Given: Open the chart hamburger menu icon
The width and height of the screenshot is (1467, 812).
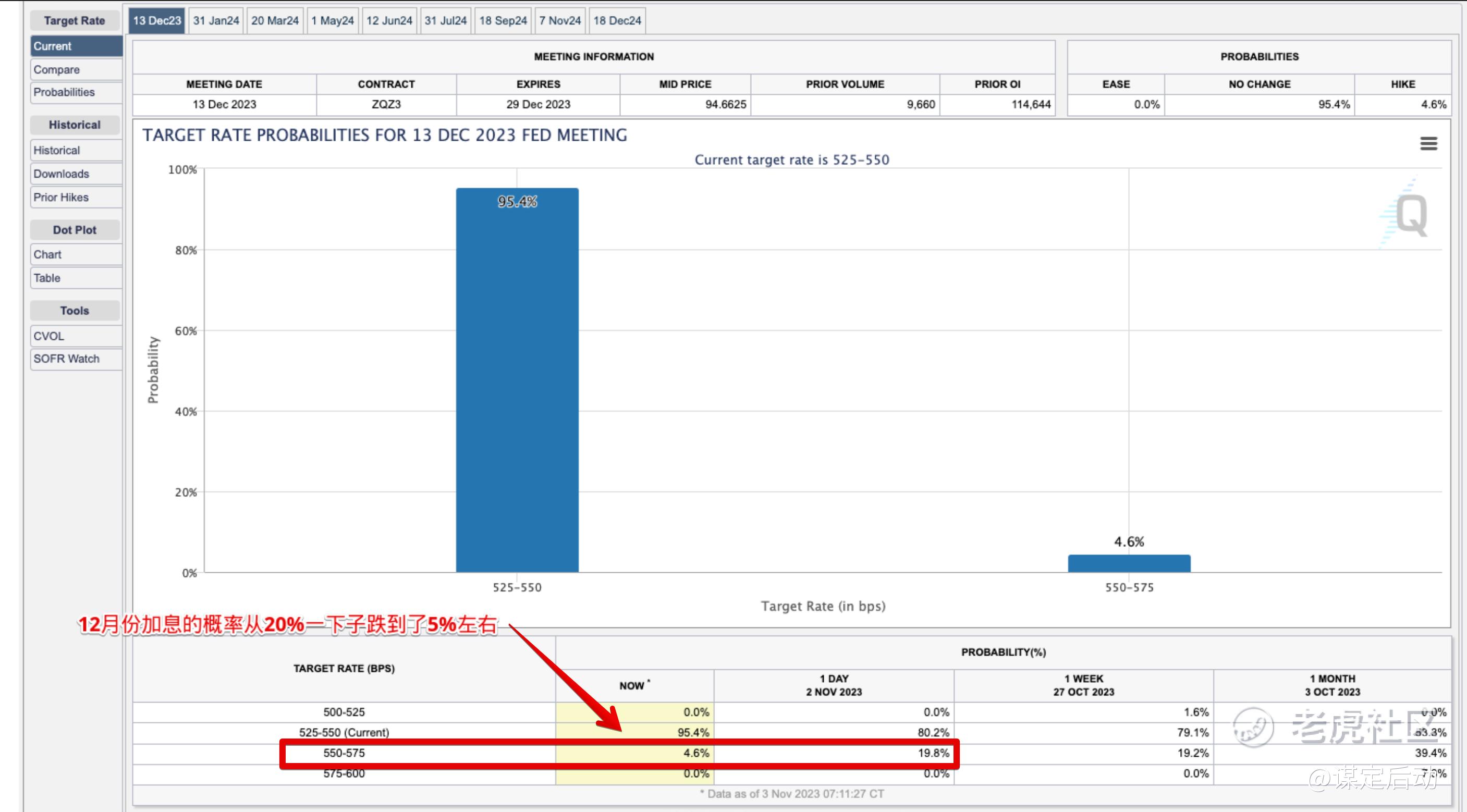Looking at the screenshot, I should (1428, 143).
